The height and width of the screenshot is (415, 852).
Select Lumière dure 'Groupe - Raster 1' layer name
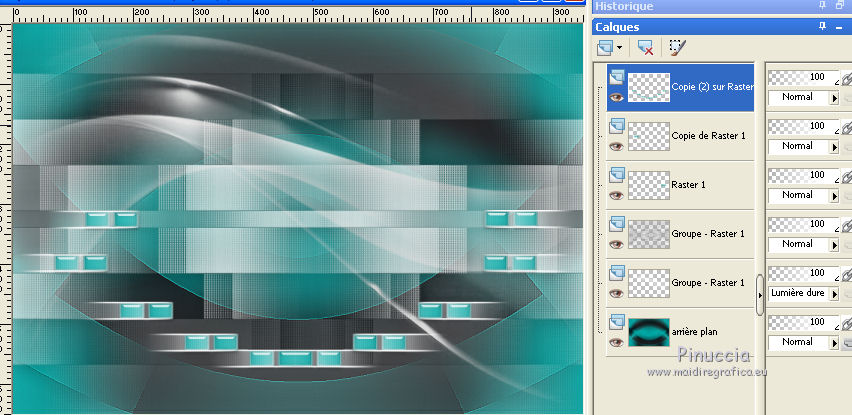point(708,282)
